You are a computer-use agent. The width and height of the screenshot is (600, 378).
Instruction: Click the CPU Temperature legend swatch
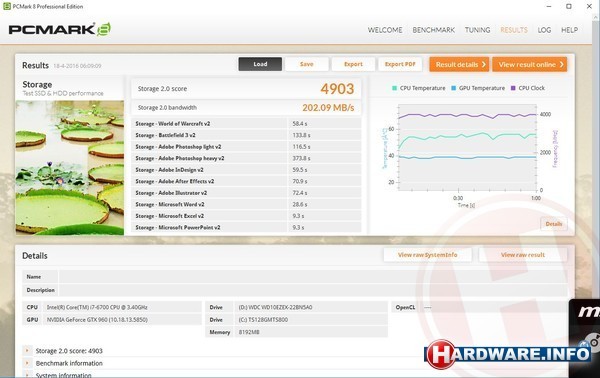[395, 88]
